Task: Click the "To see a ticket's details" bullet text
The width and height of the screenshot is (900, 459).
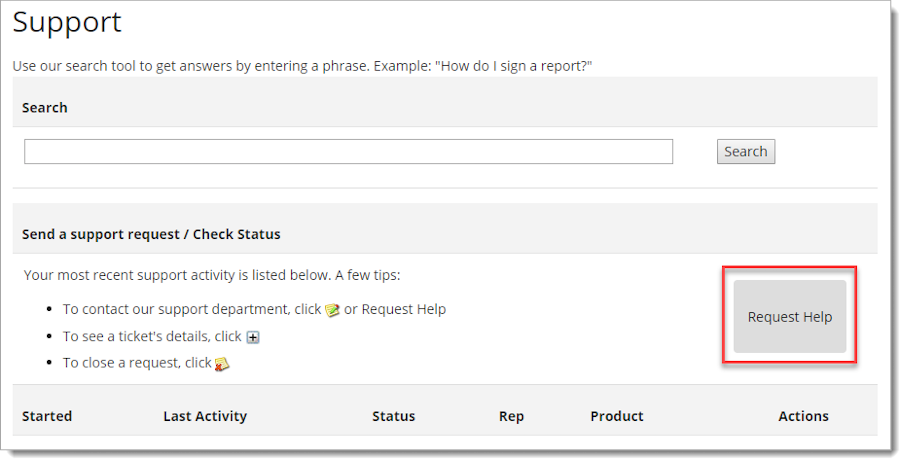Action: tap(152, 336)
